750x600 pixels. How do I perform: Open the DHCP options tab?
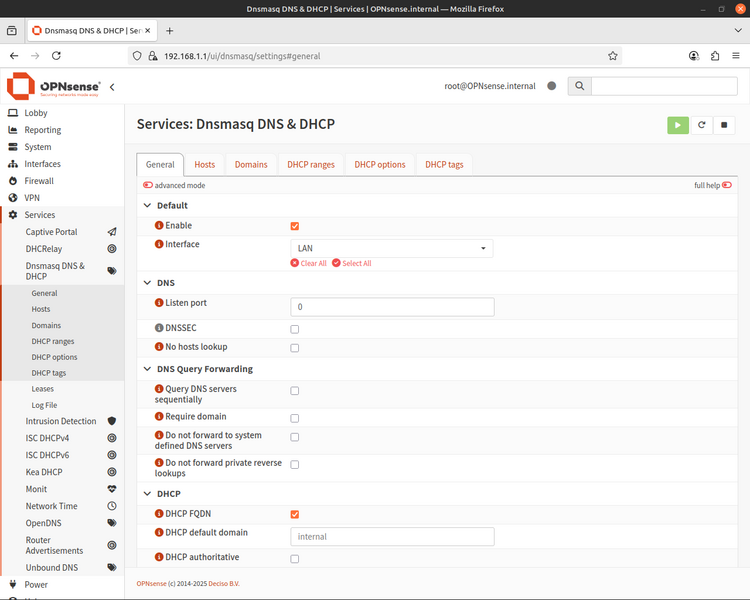coord(380,165)
